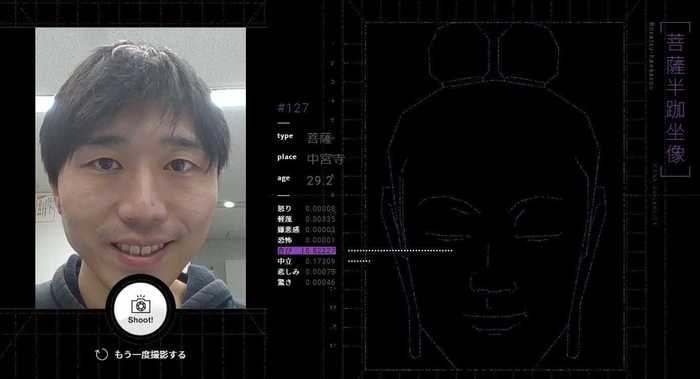700x379 pixels.
Task: Click the 悲しみ emotion row
Action: pos(306,271)
